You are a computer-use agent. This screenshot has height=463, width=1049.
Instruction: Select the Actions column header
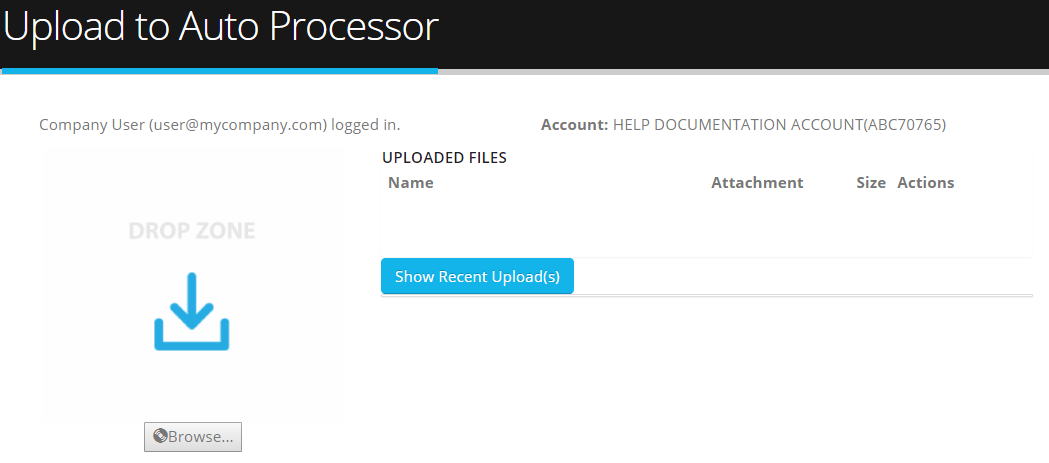pyautogui.click(x=925, y=183)
